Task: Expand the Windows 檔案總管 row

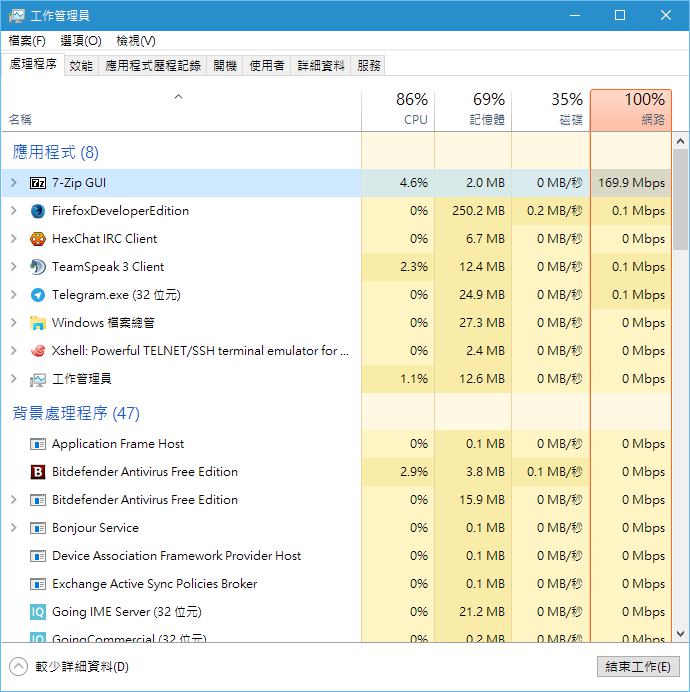Action: click(14, 323)
